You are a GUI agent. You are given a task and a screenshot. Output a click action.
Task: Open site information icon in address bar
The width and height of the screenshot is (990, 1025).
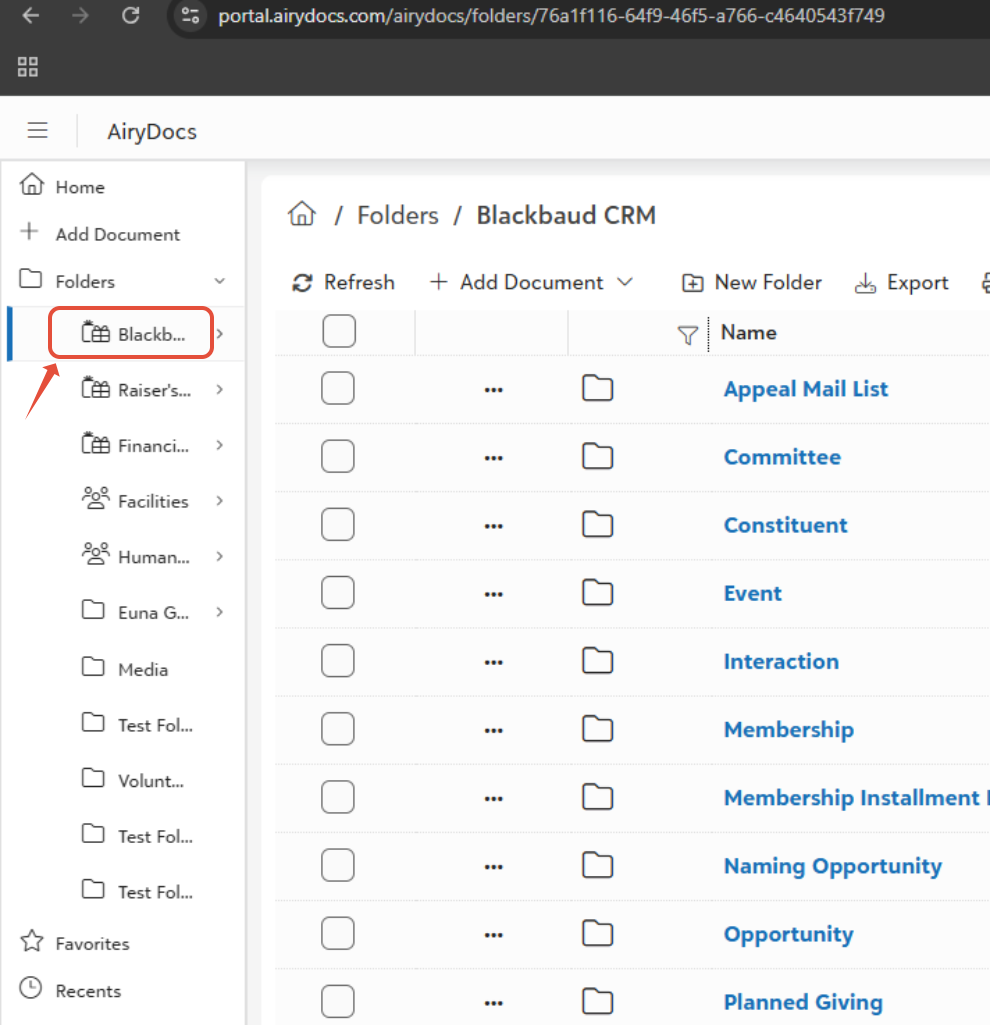click(x=190, y=15)
